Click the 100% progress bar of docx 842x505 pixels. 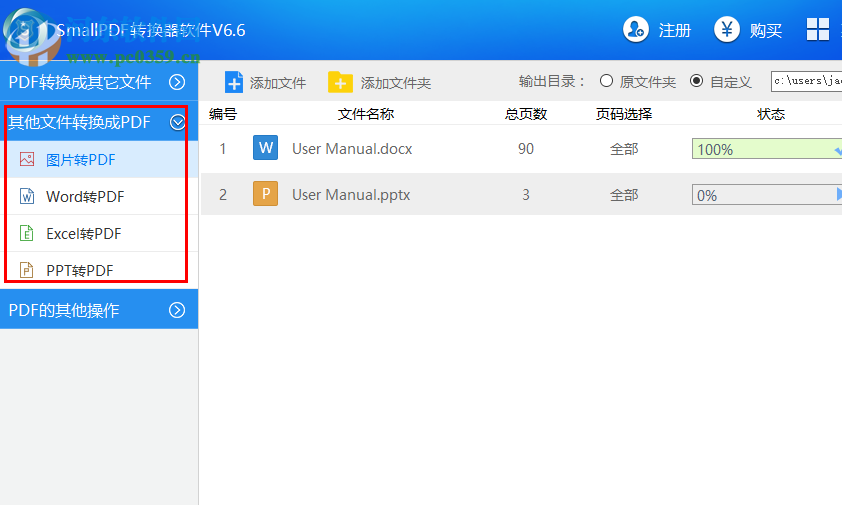pyautogui.click(x=767, y=149)
